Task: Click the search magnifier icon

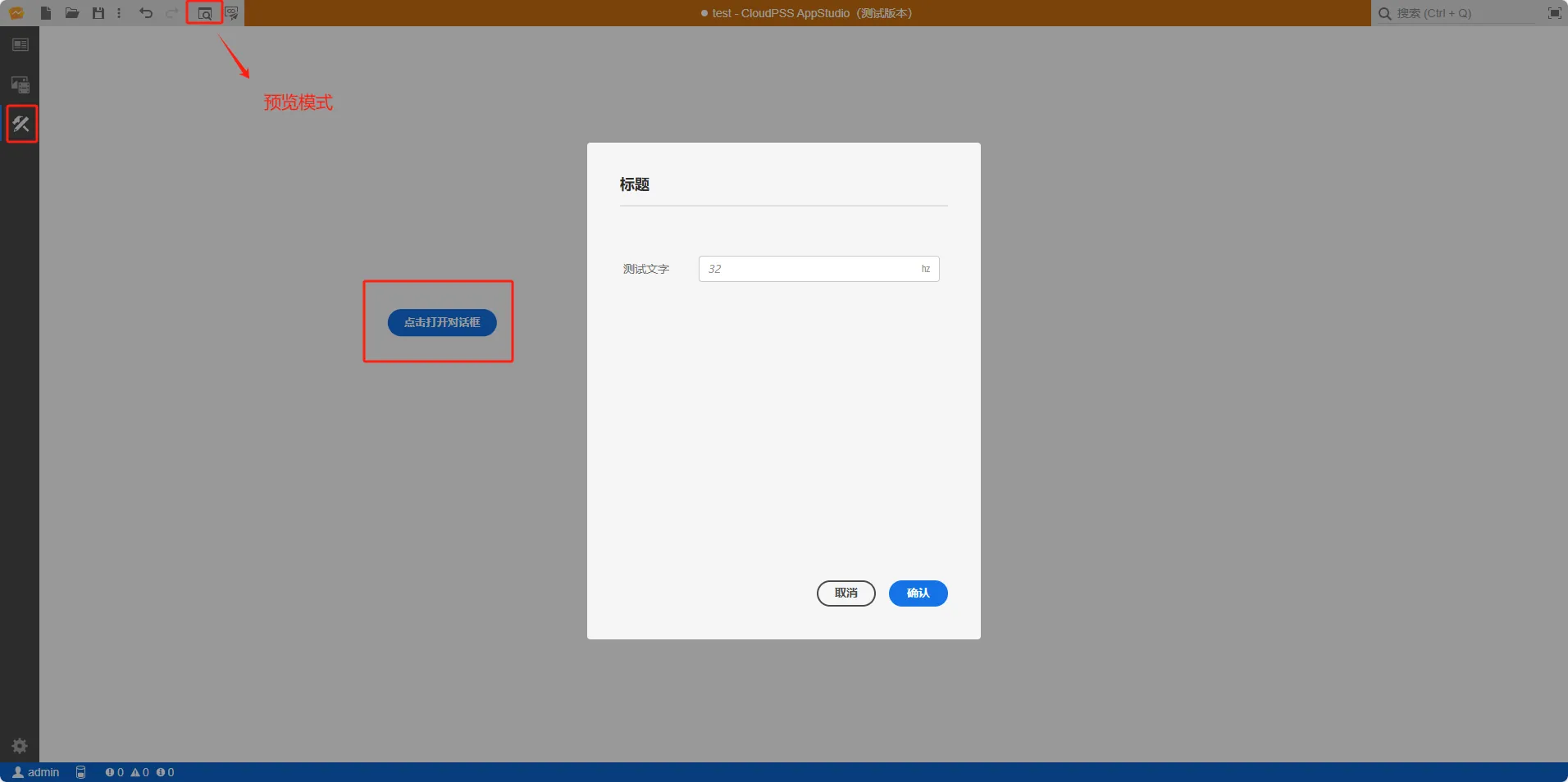Action: pos(1384,13)
